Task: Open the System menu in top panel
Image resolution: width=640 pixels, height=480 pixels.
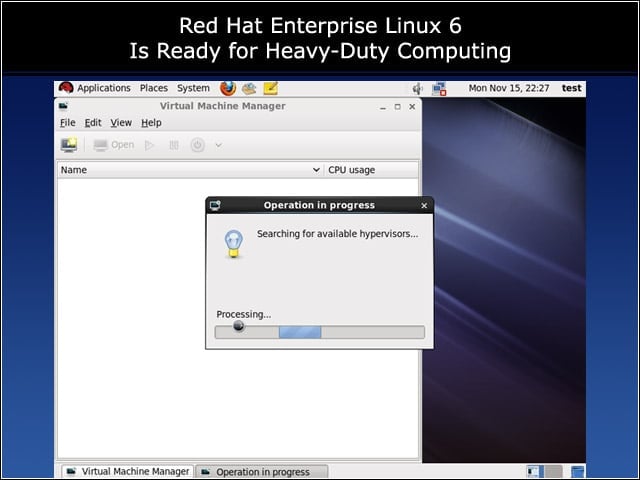Action: tap(193, 88)
